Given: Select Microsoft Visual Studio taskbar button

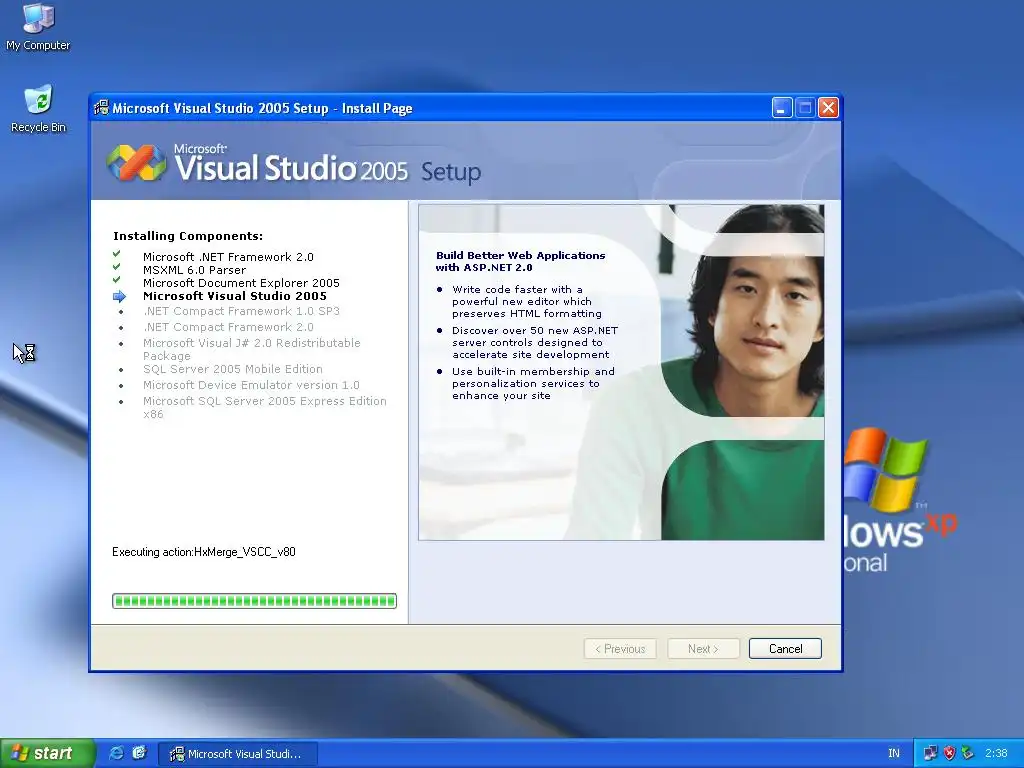Looking at the screenshot, I should (238, 754).
